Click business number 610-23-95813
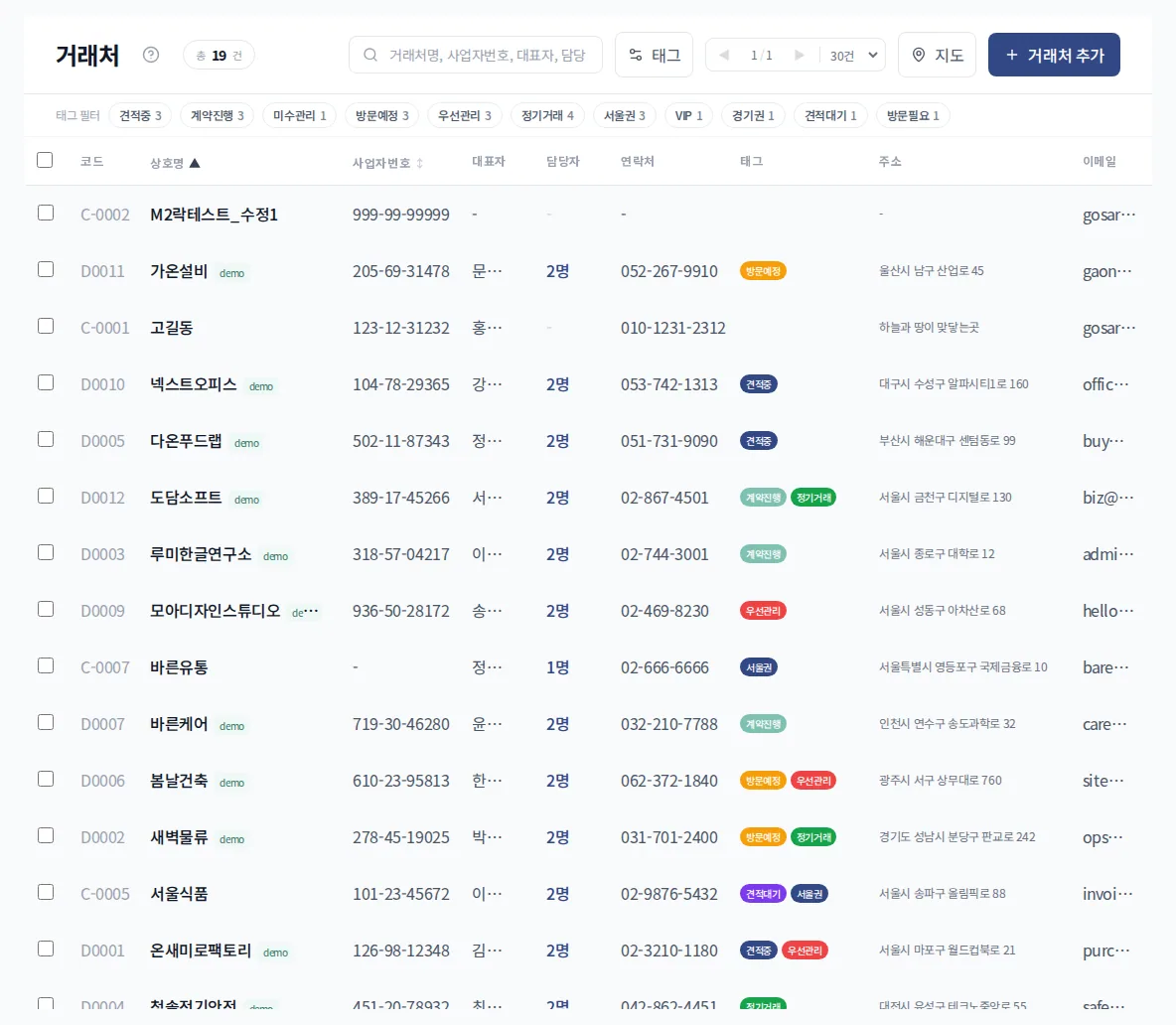Screen dimensions: 1176x1025 [x=401, y=781]
